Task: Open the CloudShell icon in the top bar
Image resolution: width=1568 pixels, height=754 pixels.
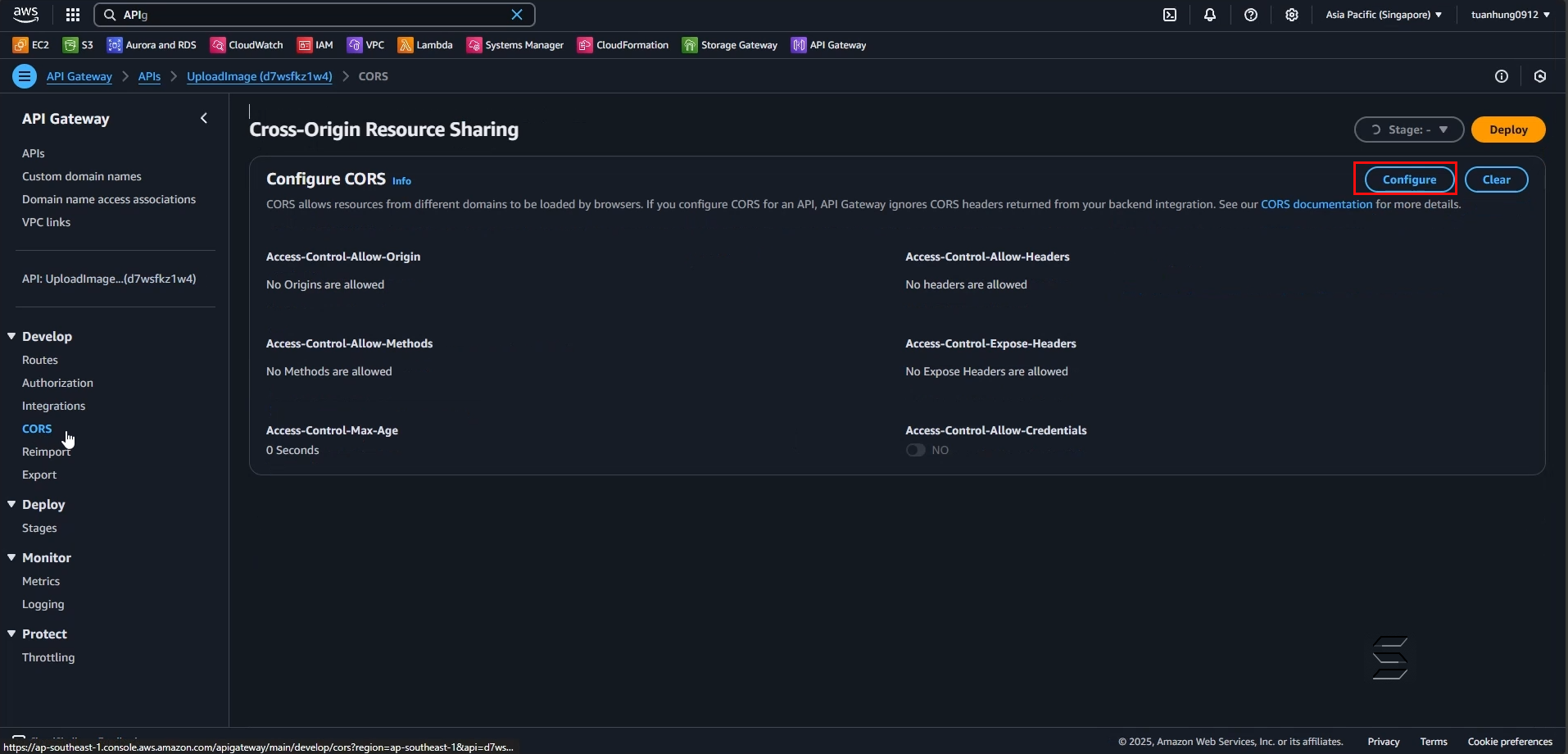Action: pyautogui.click(x=1170, y=15)
